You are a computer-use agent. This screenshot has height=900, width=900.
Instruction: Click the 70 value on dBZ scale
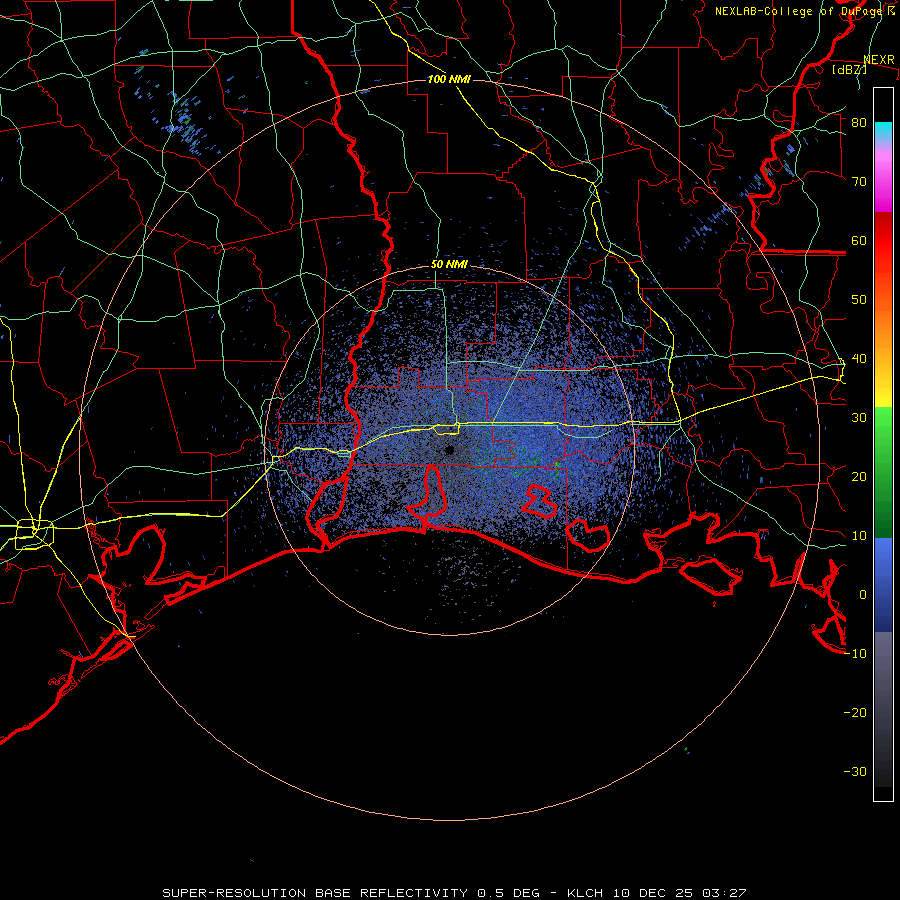pos(859,182)
